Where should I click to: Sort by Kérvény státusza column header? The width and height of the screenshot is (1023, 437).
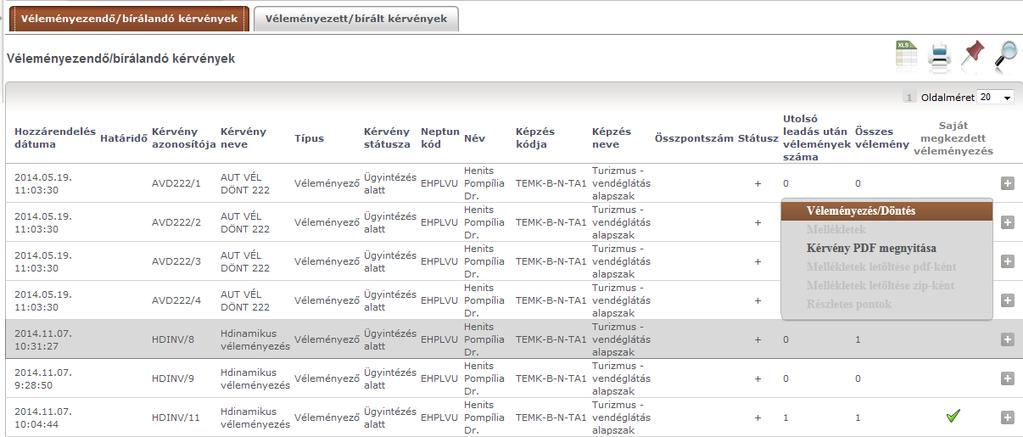pyautogui.click(x=387, y=138)
